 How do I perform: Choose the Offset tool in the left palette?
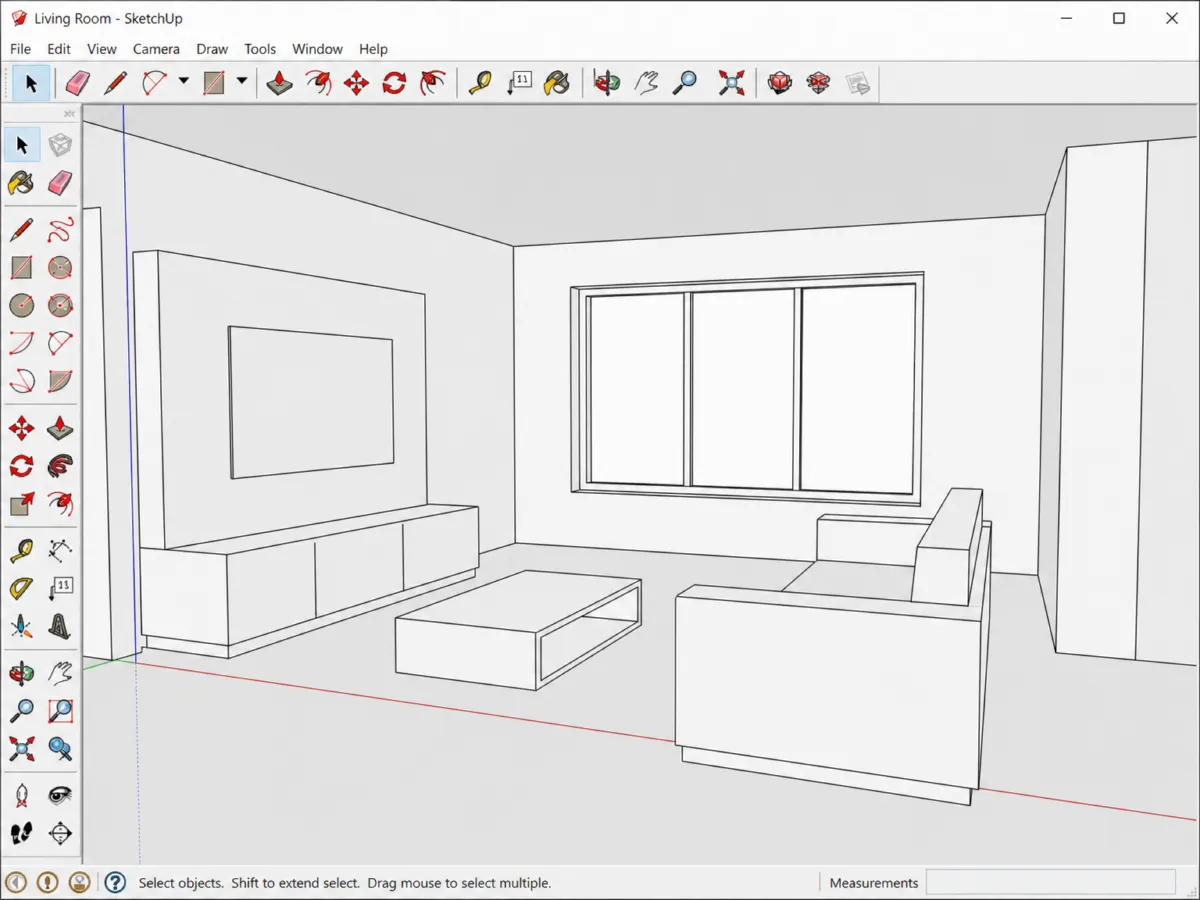tap(60, 504)
